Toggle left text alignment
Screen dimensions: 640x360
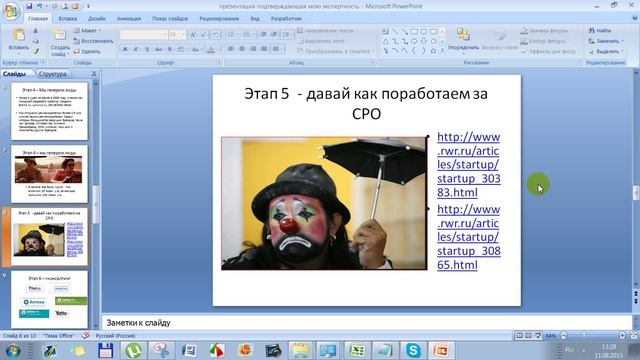(231, 49)
